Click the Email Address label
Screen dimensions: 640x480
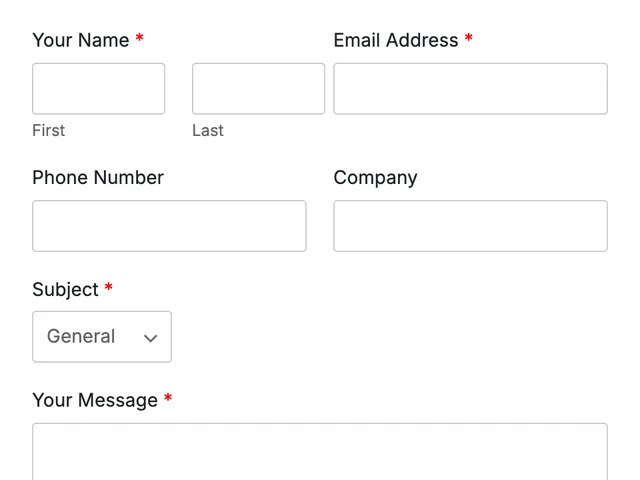(x=396, y=40)
